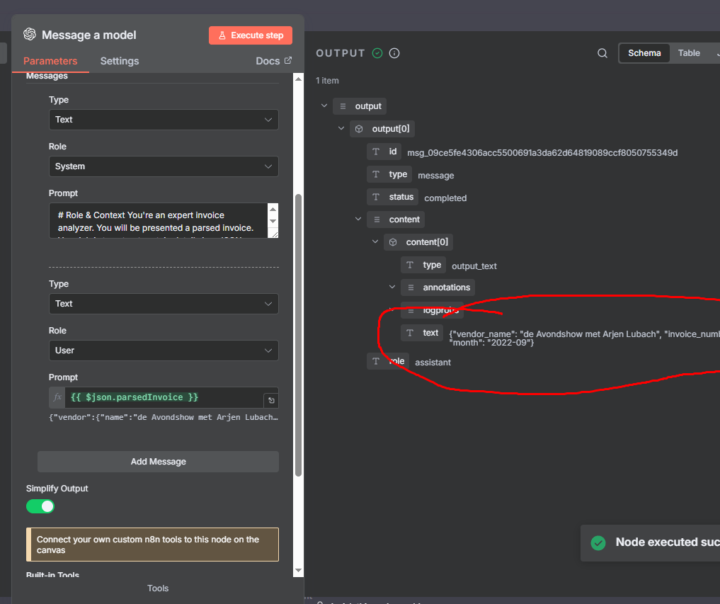Click the search icon in Output panel
The image size is (720, 604).
coord(602,53)
